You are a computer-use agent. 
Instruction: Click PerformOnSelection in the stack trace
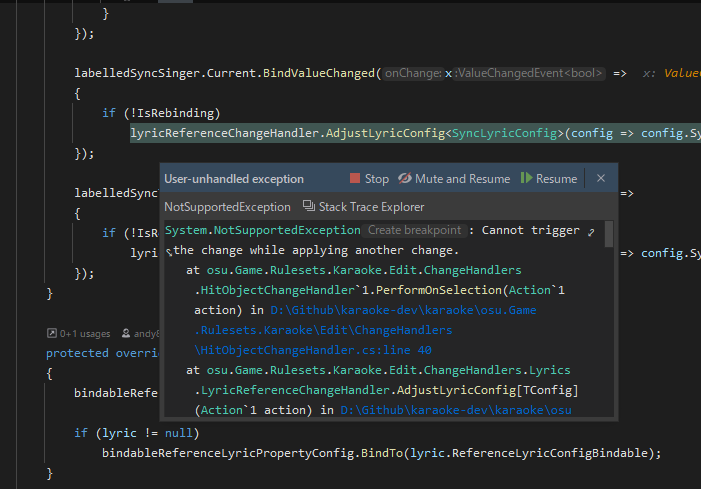coord(439,290)
